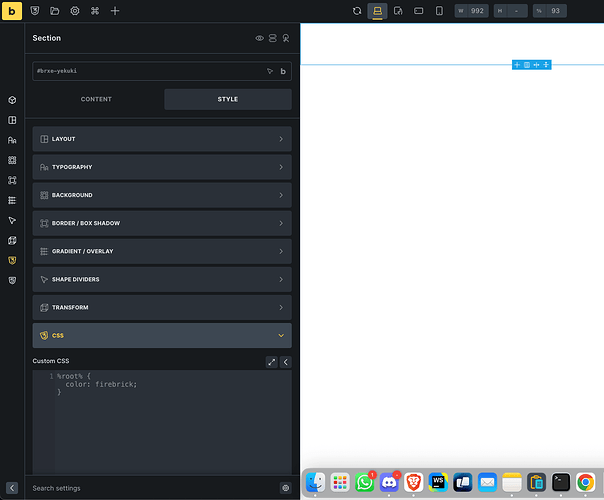Expand the TYPOGRAPHY style group
The width and height of the screenshot is (604, 500).
162,167
